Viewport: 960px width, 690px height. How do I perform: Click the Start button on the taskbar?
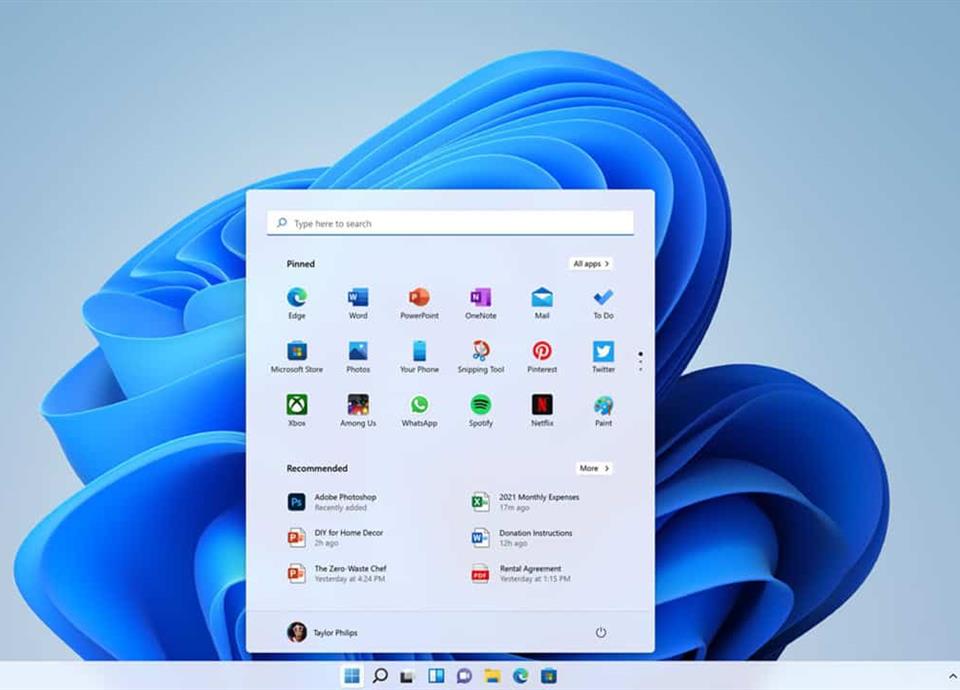tap(352, 676)
